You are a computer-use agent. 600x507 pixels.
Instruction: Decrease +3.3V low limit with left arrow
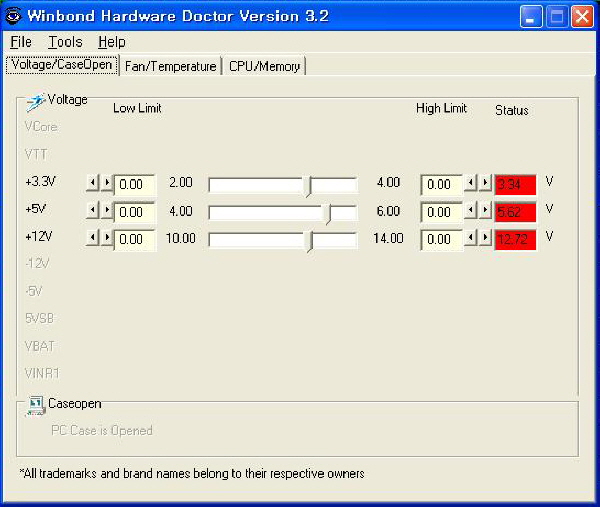coord(92,183)
